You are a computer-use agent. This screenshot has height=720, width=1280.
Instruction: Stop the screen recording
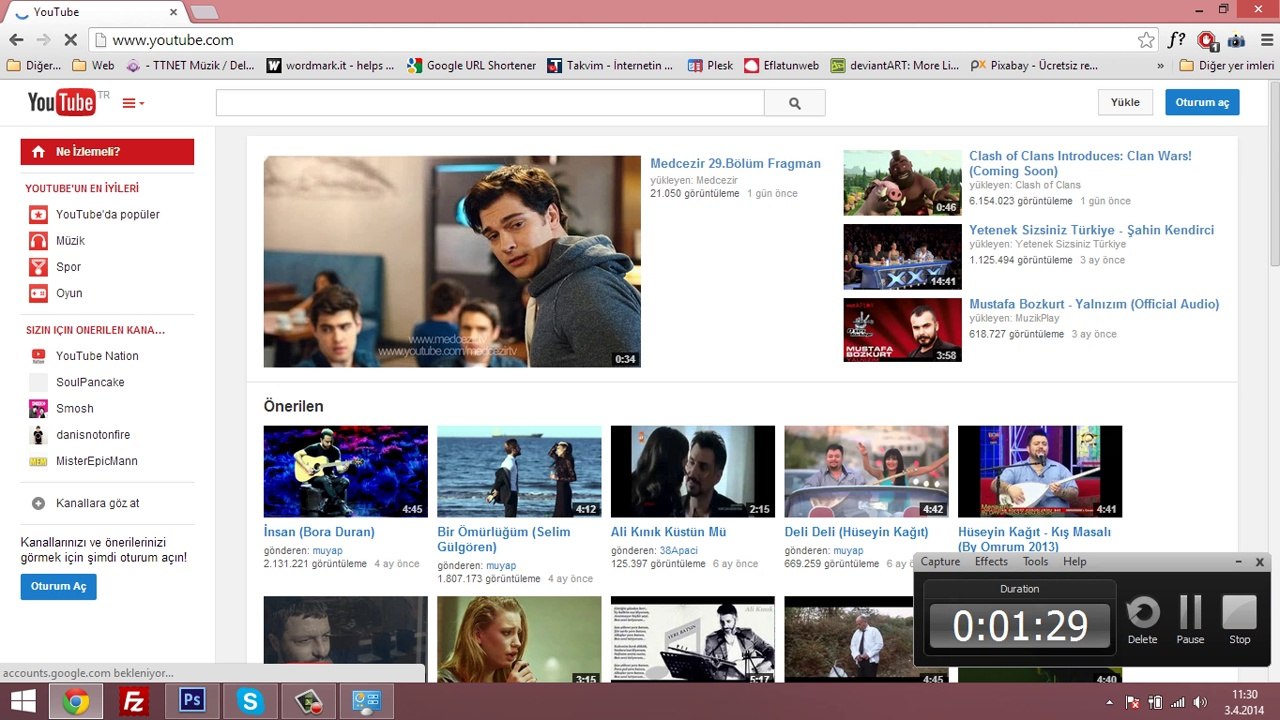click(x=1240, y=621)
